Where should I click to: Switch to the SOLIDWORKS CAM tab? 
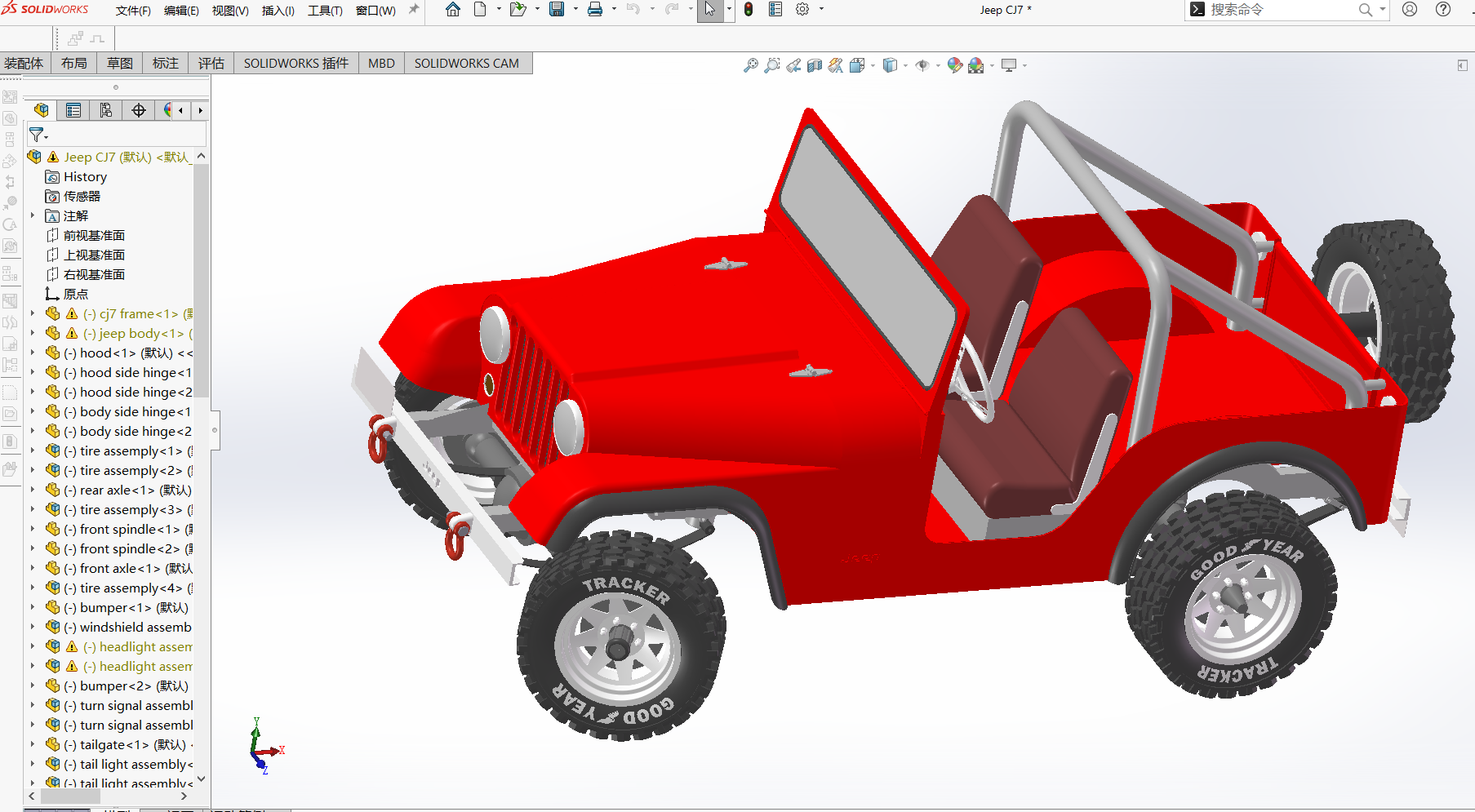pos(467,64)
